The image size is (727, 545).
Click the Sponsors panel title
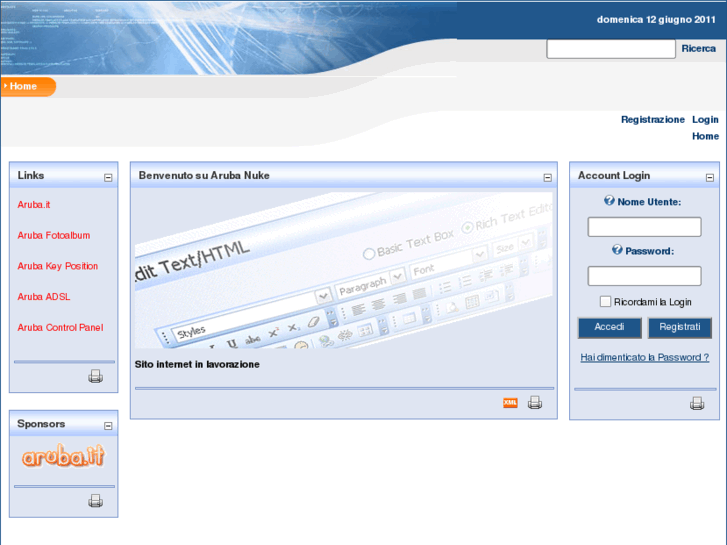click(x=41, y=423)
